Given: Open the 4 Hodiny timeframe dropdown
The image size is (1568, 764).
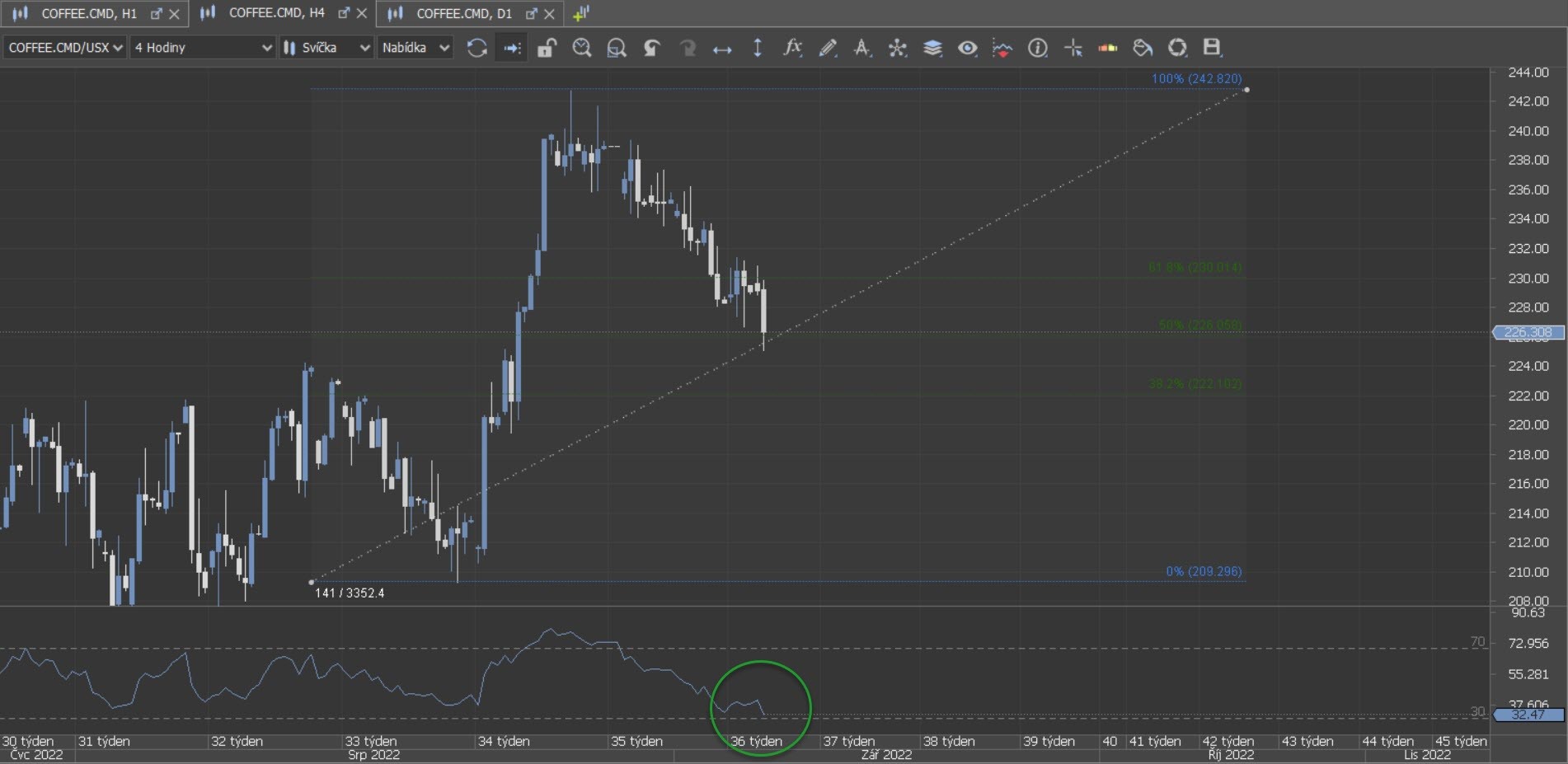Looking at the screenshot, I should coord(203,48).
